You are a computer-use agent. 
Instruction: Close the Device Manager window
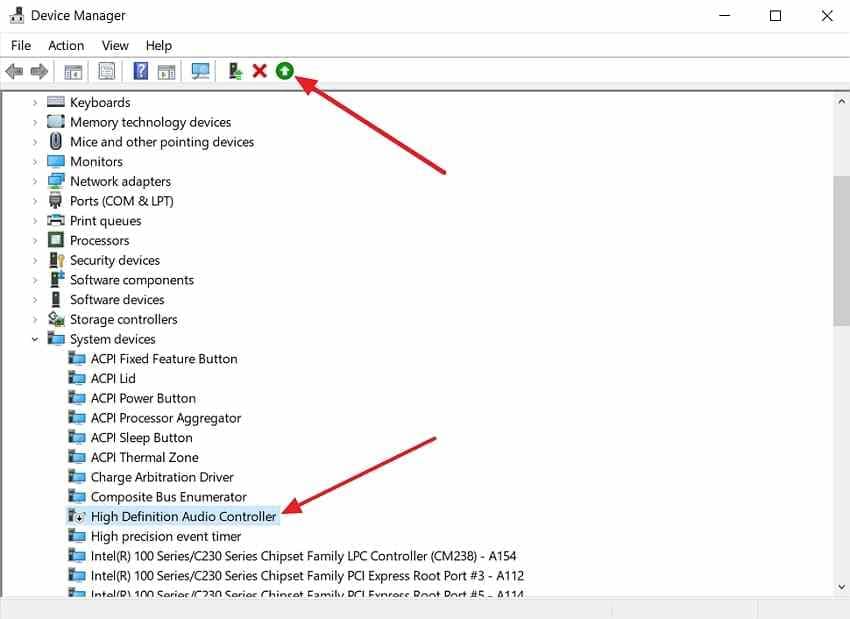pos(827,16)
